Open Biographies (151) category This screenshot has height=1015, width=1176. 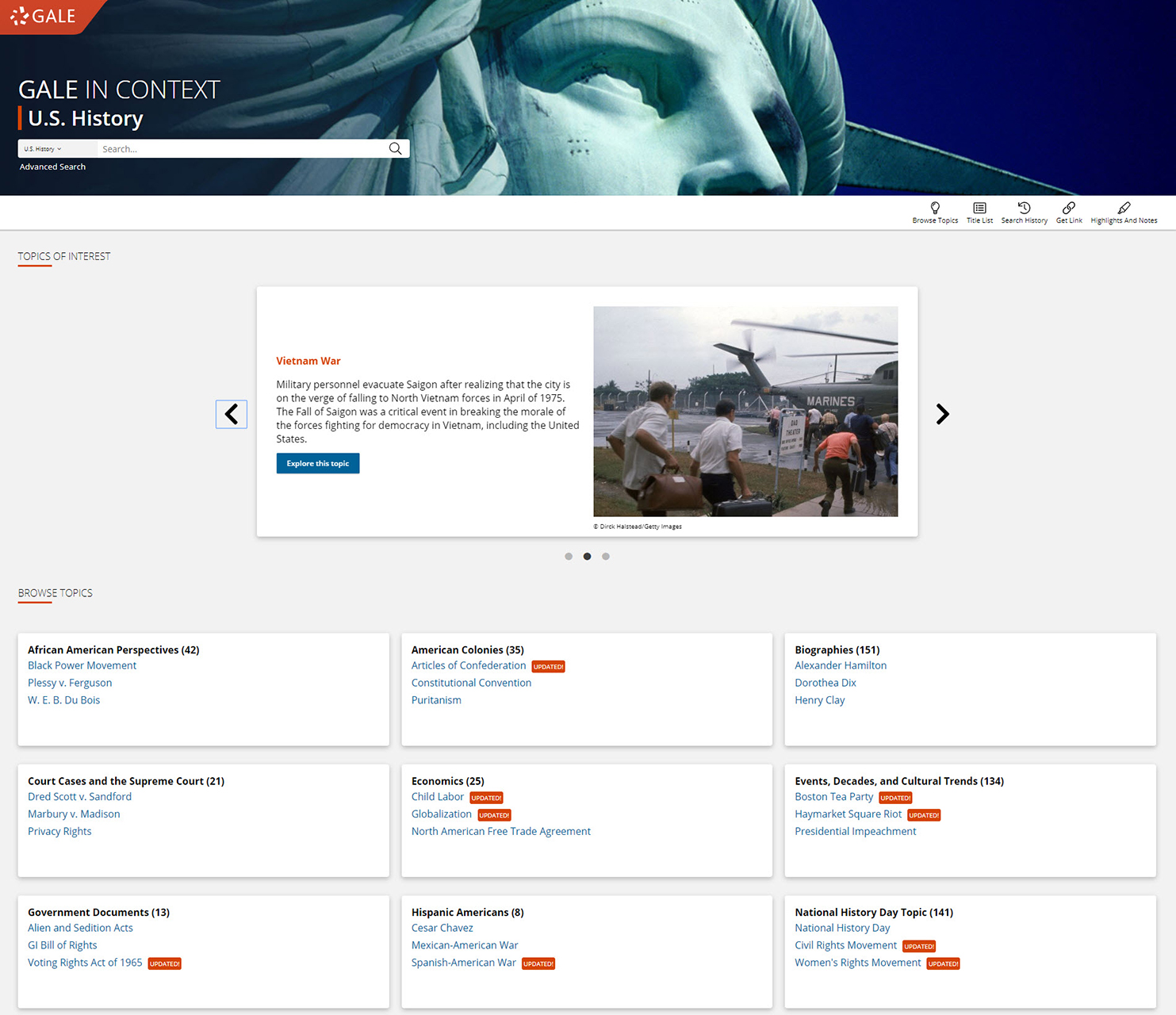837,649
